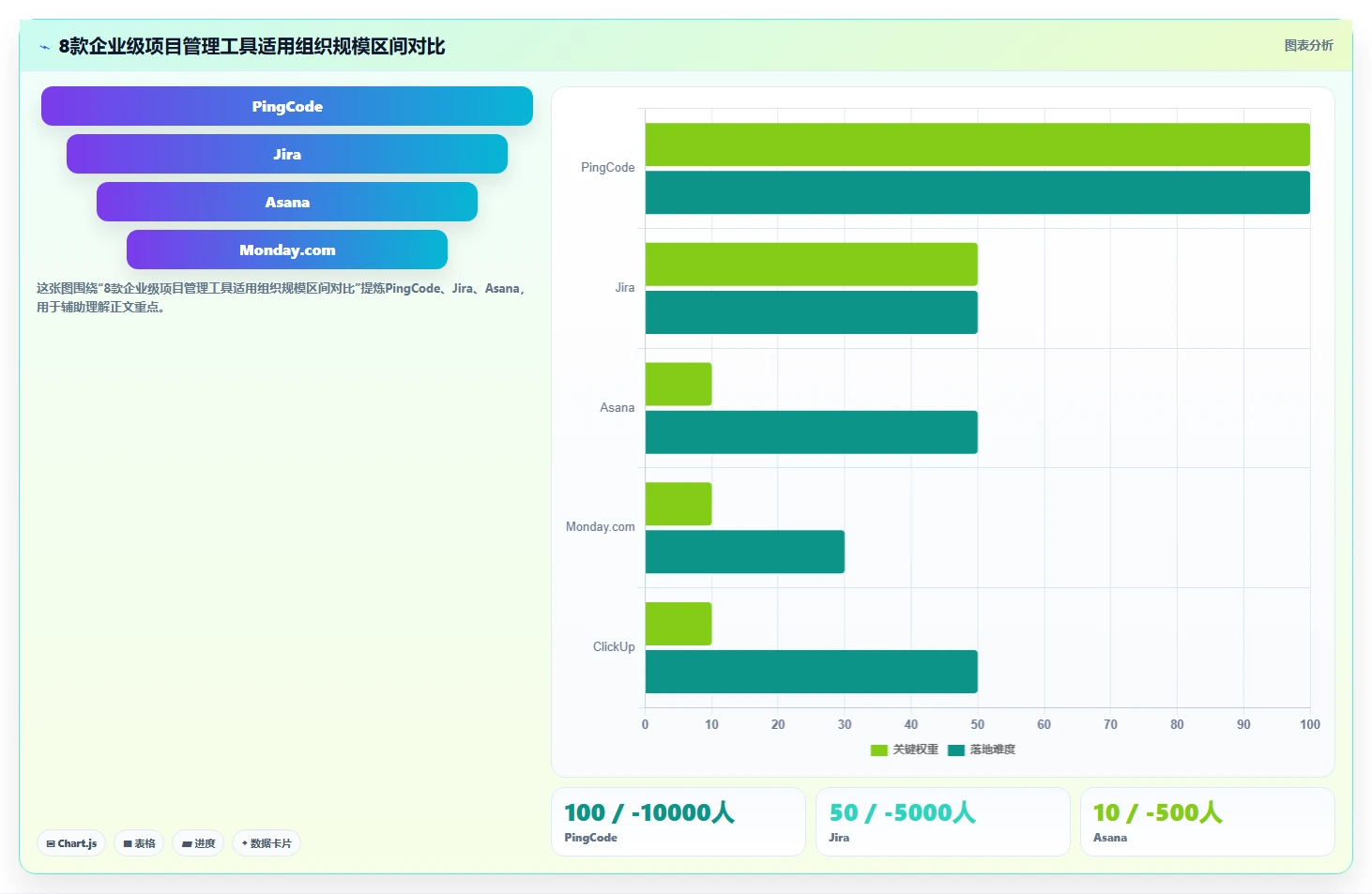Click the Monday.com y-axis label
This screenshot has width=1372, height=894.
[601, 527]
